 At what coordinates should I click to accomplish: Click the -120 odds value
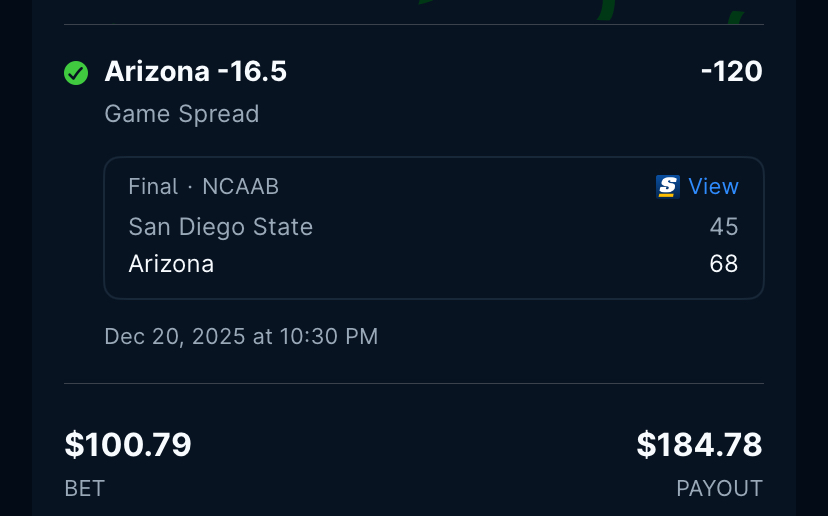click(731, 72)
